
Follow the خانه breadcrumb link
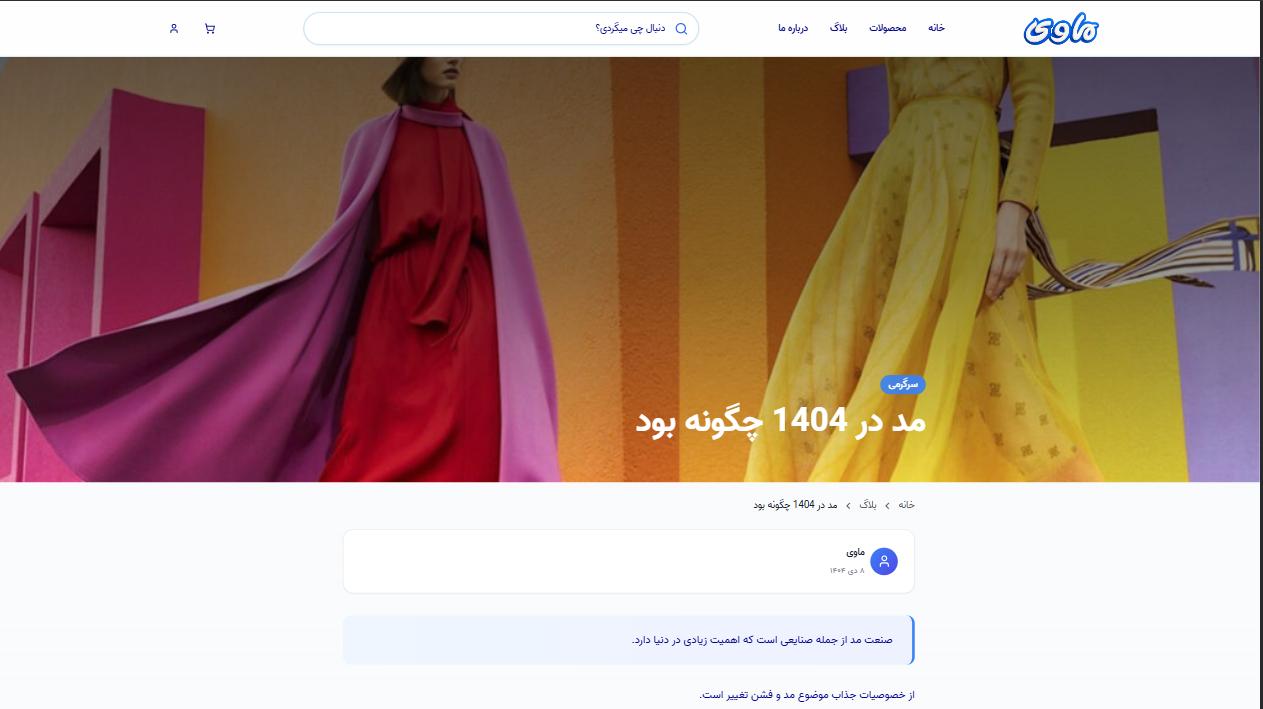(x=906, y=505)
